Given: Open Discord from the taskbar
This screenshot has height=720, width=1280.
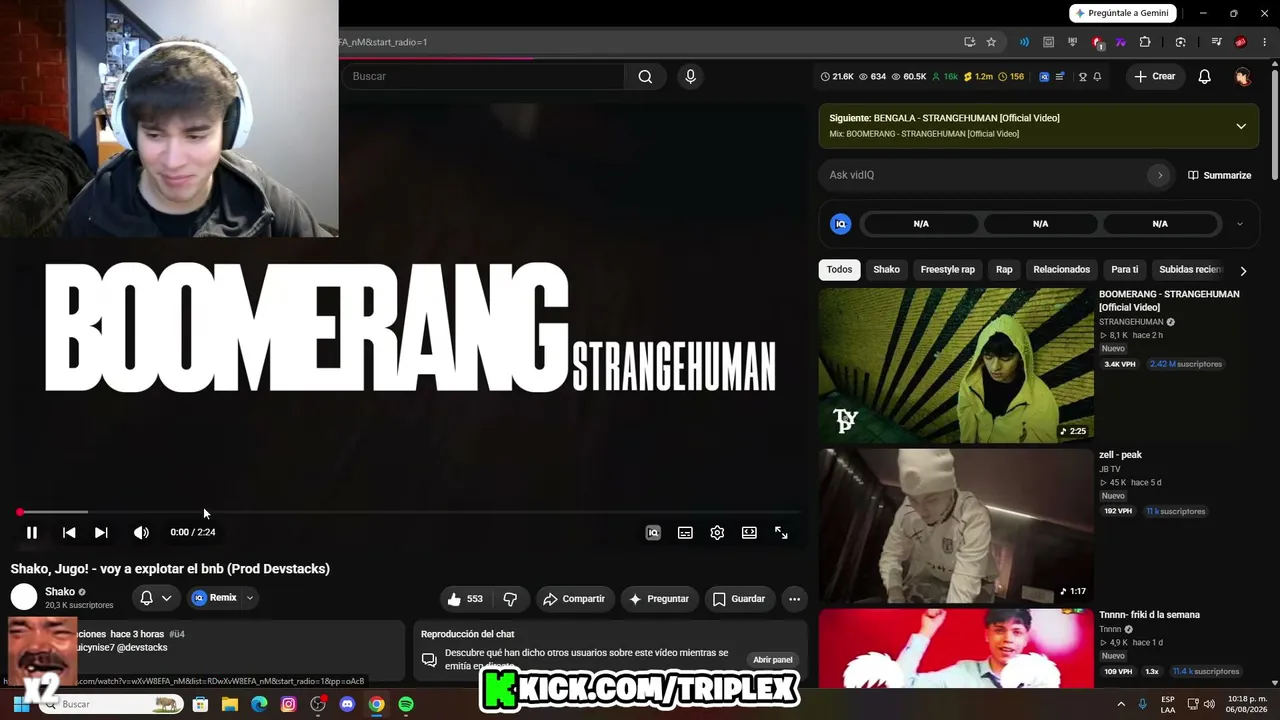Looking at the screenshot, I should pos(347,704).
